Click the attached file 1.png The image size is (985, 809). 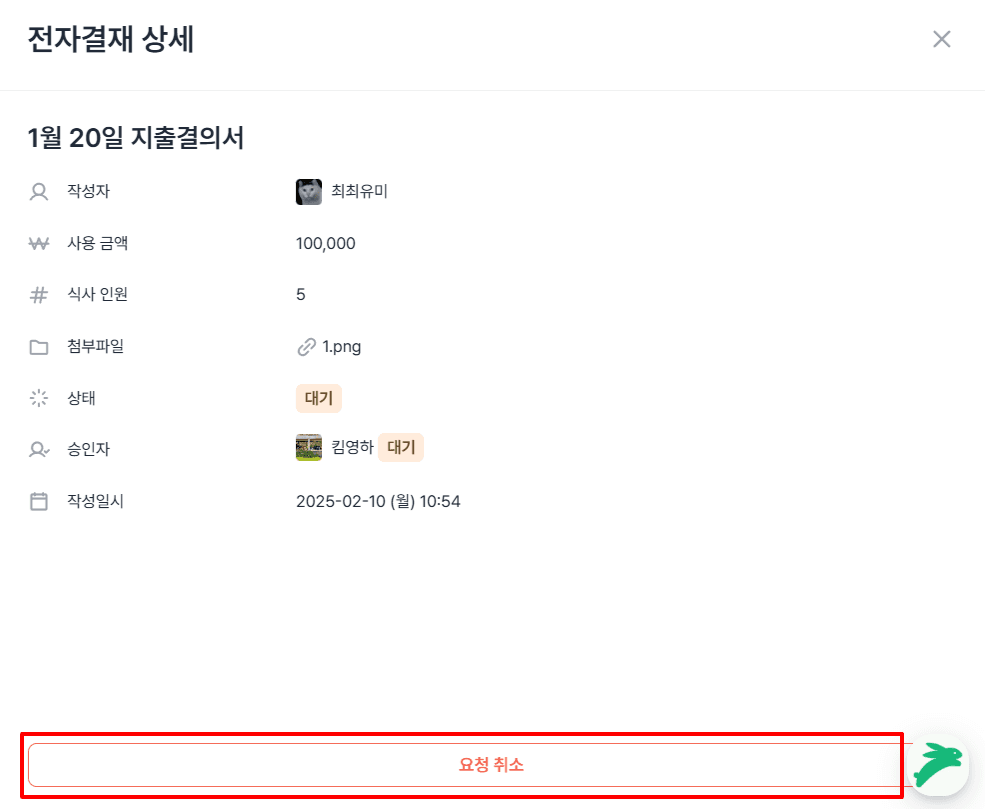(x=340, y=346)
